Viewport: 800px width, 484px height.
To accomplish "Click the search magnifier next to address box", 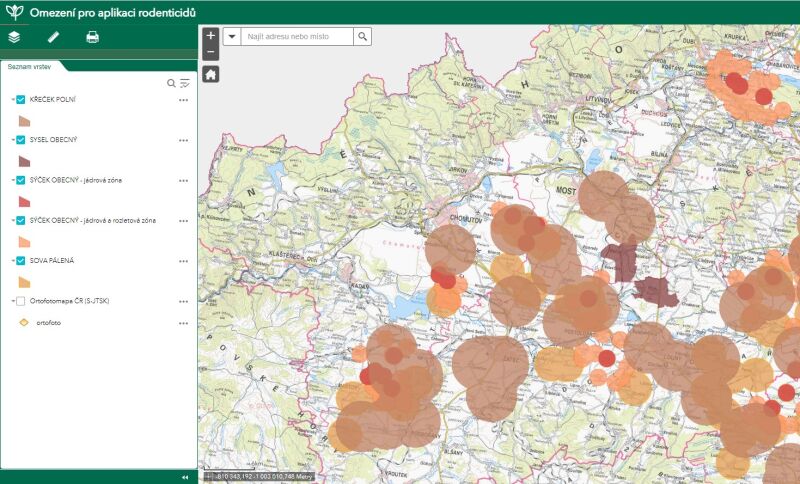I will point(363,36).
